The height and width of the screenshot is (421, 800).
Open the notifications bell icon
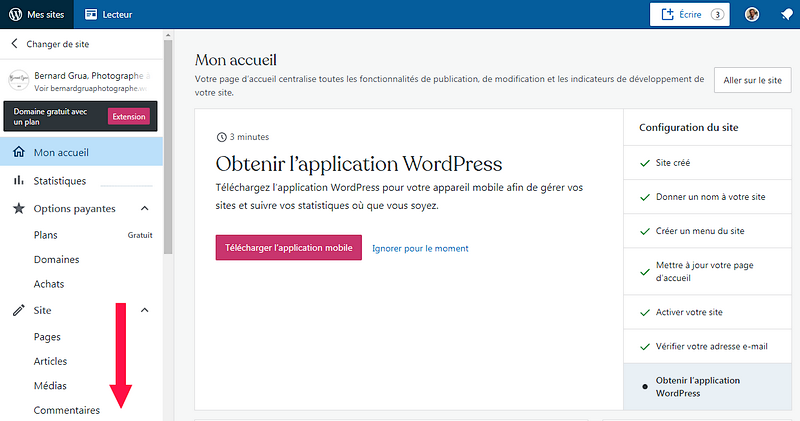(786, 15)
